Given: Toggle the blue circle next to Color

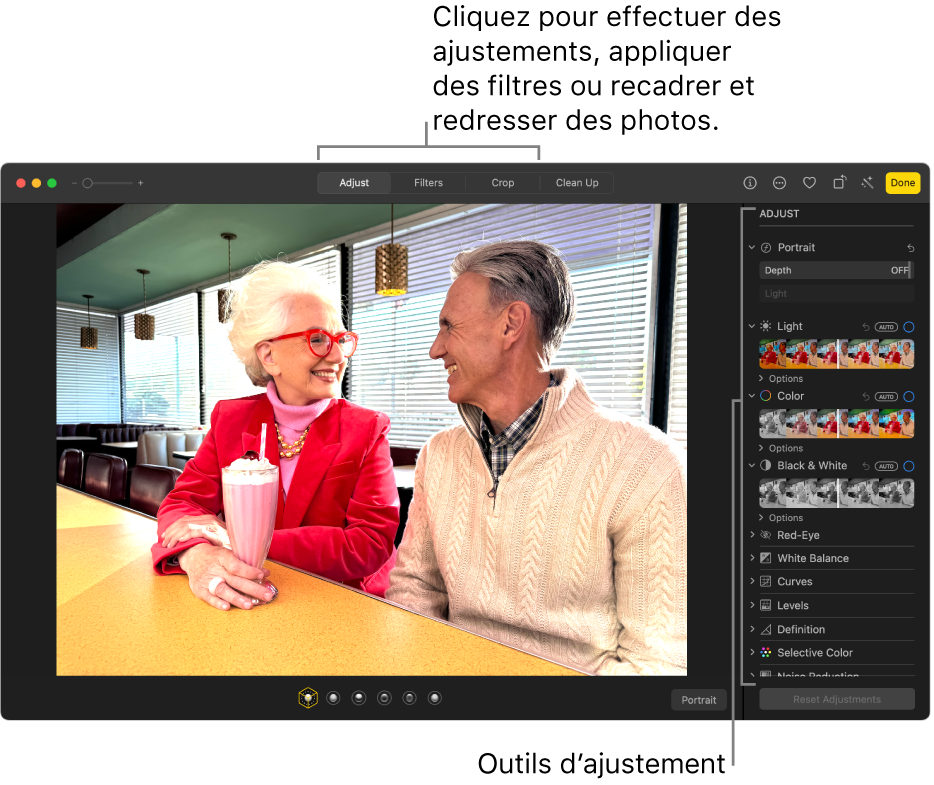Looking at the screenshot, I should [x=908, y=396].
